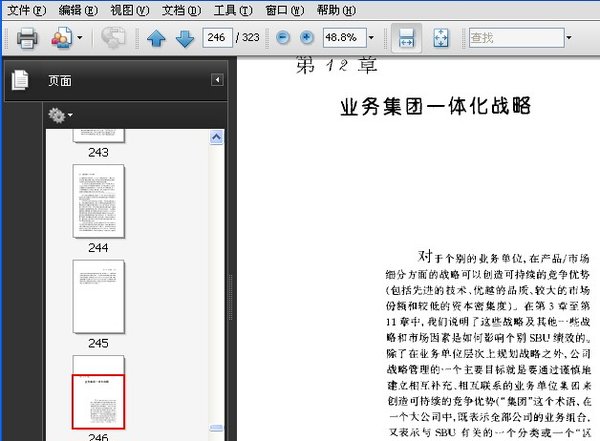The height and width of the screenshot is (441, 600).
Task: Collapse the pages panel with arrow button
Action: [217, 80]
